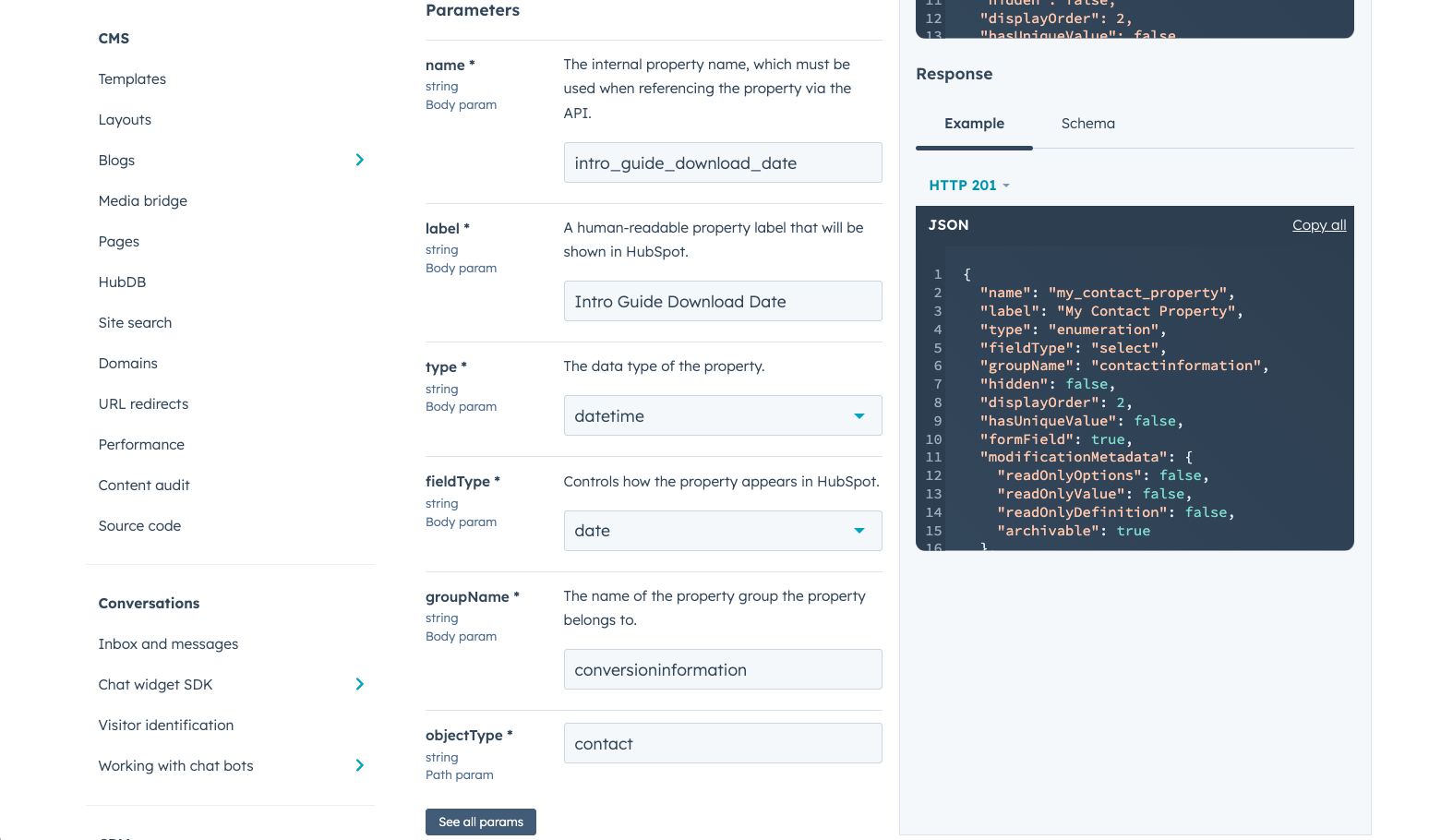
Task: Open Inbox and messages docs
Action: 168,644
